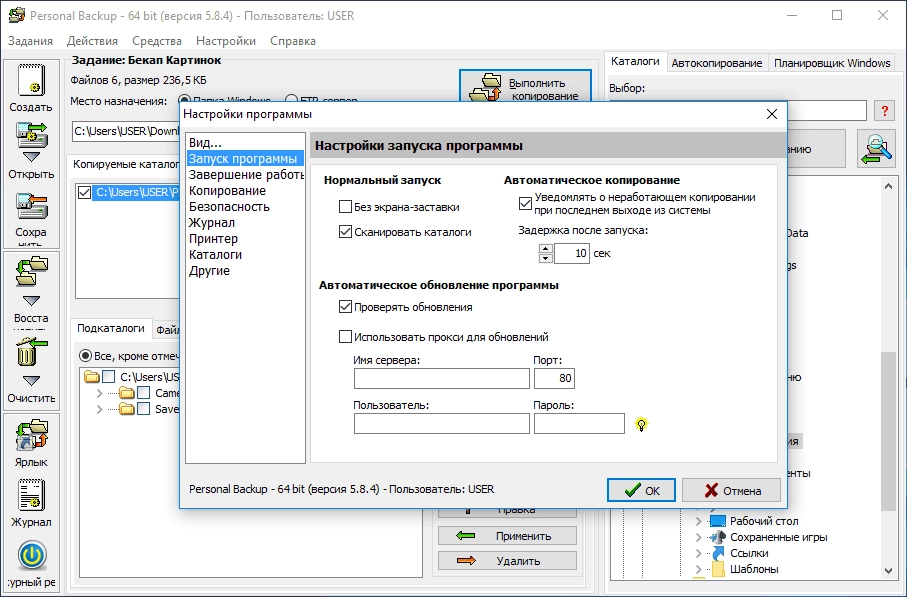Expand the Came subfolder node
The height and width of the screenshot is (597, 907).
[99, 393]
